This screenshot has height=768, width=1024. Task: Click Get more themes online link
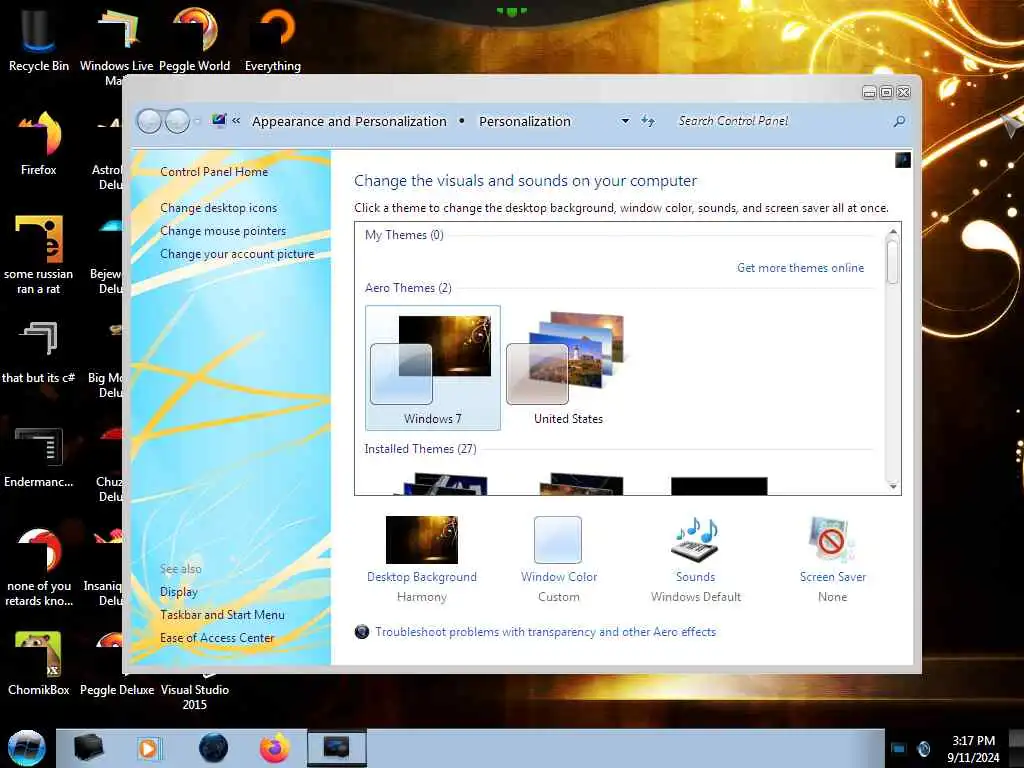[x=801, y=268]
